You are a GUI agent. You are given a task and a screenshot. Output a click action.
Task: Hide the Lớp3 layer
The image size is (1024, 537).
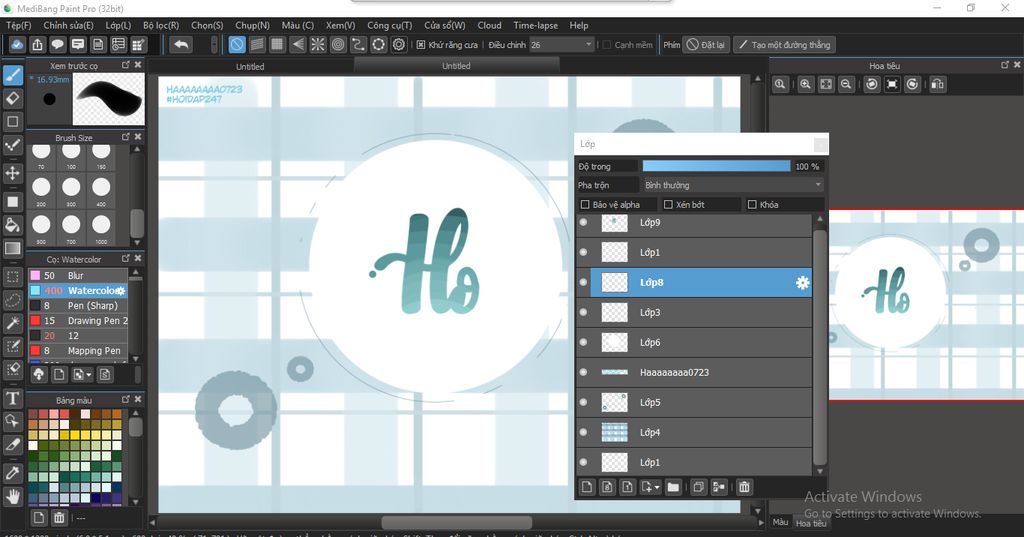point(583,312)
